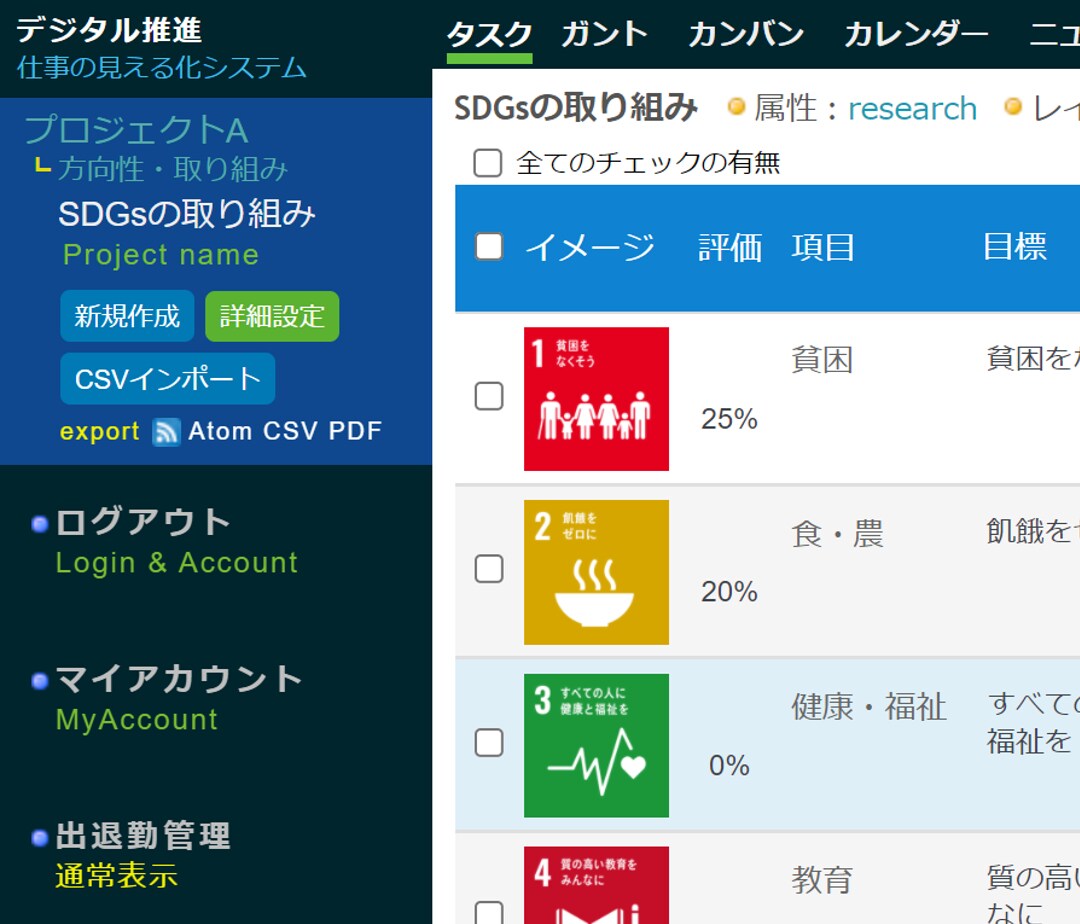This screenshot has width=1080, height=924.
Task: Switch to the ガント tab
Action: pyautogui.click(x=604, y=34)
